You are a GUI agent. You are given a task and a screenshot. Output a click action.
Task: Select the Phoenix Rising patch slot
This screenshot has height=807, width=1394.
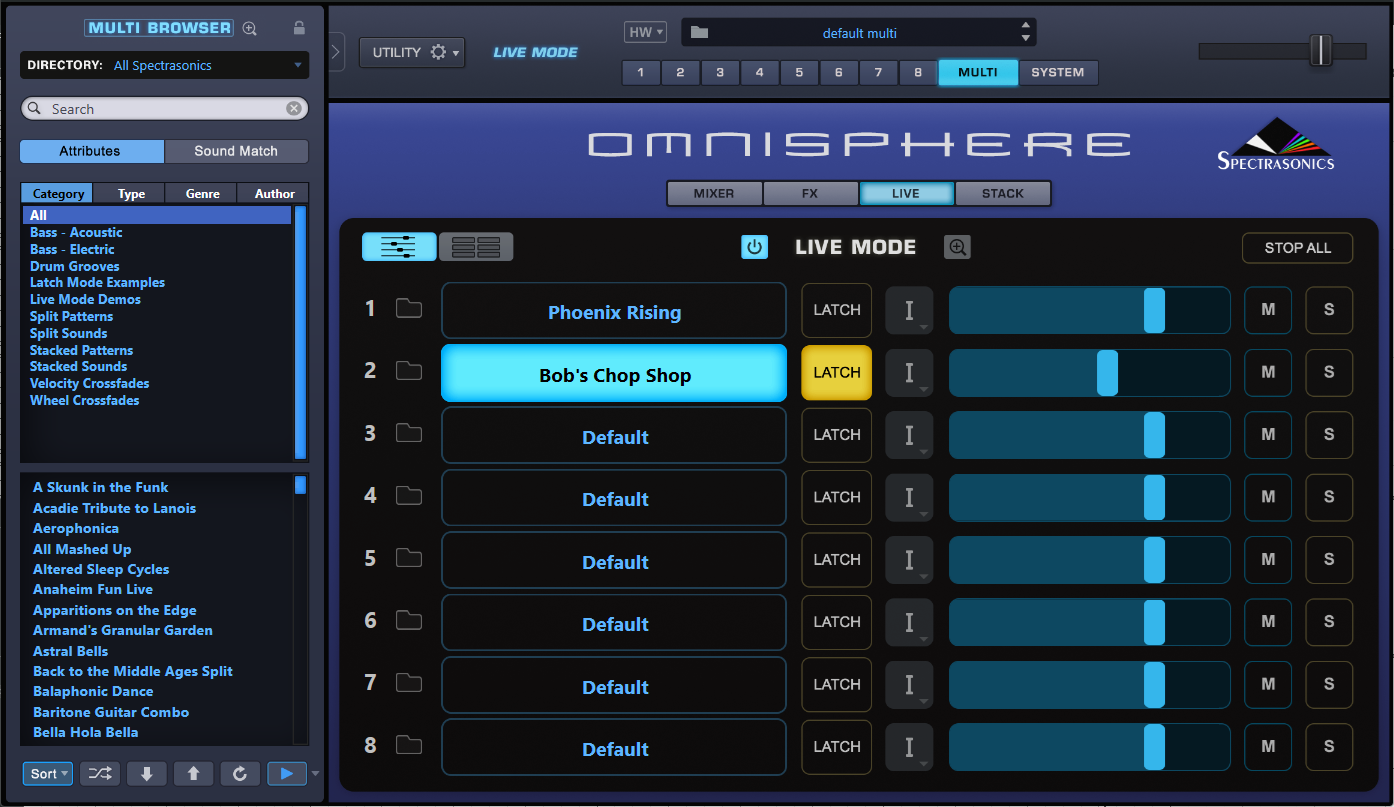coord(614,311)
